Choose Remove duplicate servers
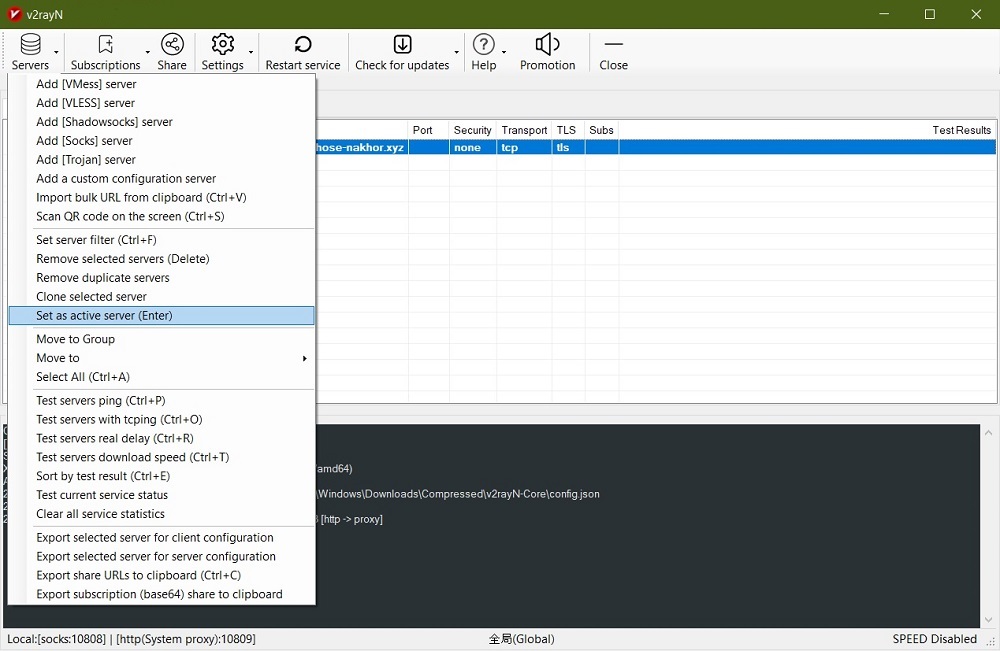Screen dimensions: 1000x651 pyautogui.click(x=102, y=278)
